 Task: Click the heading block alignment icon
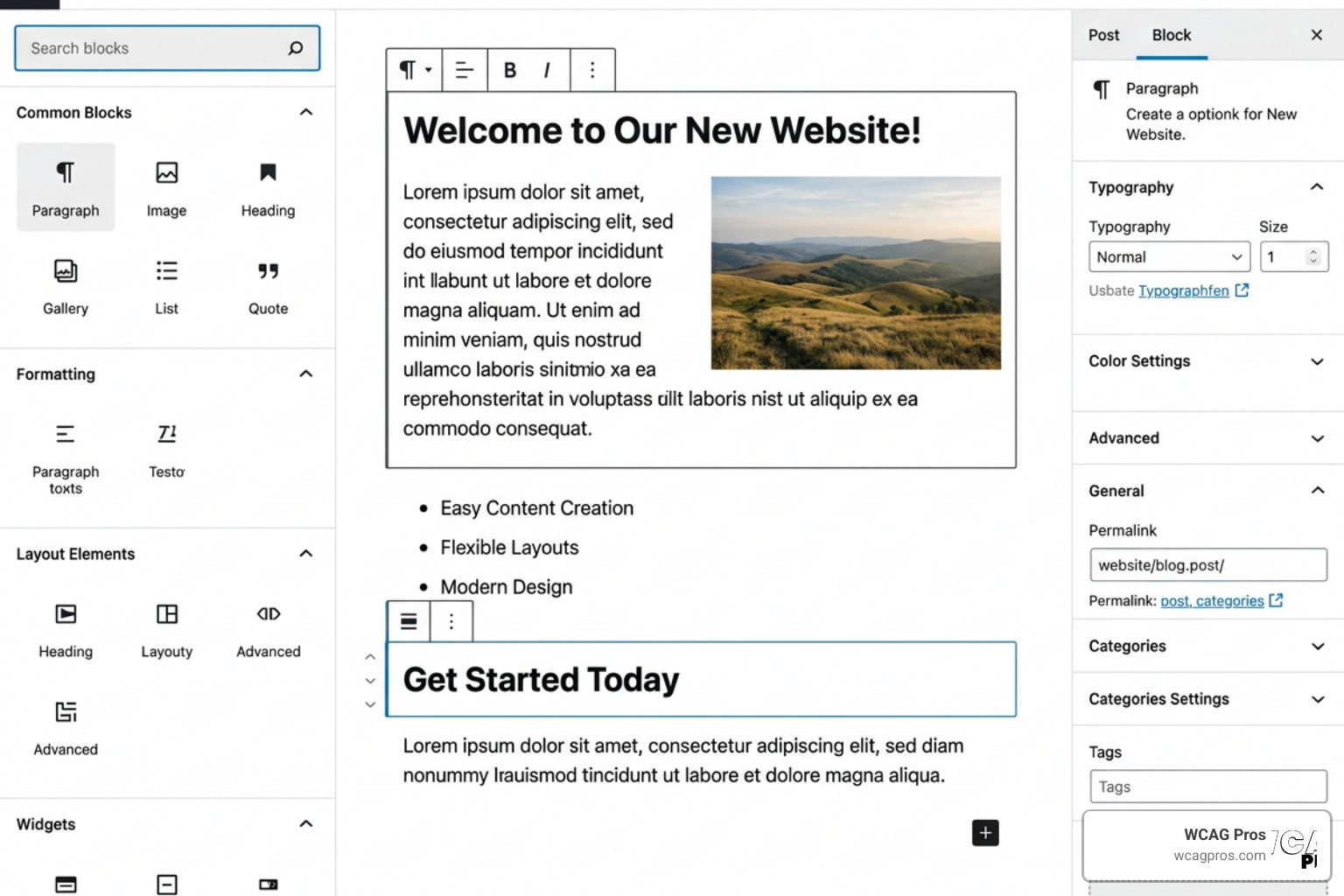coord(409,621)
